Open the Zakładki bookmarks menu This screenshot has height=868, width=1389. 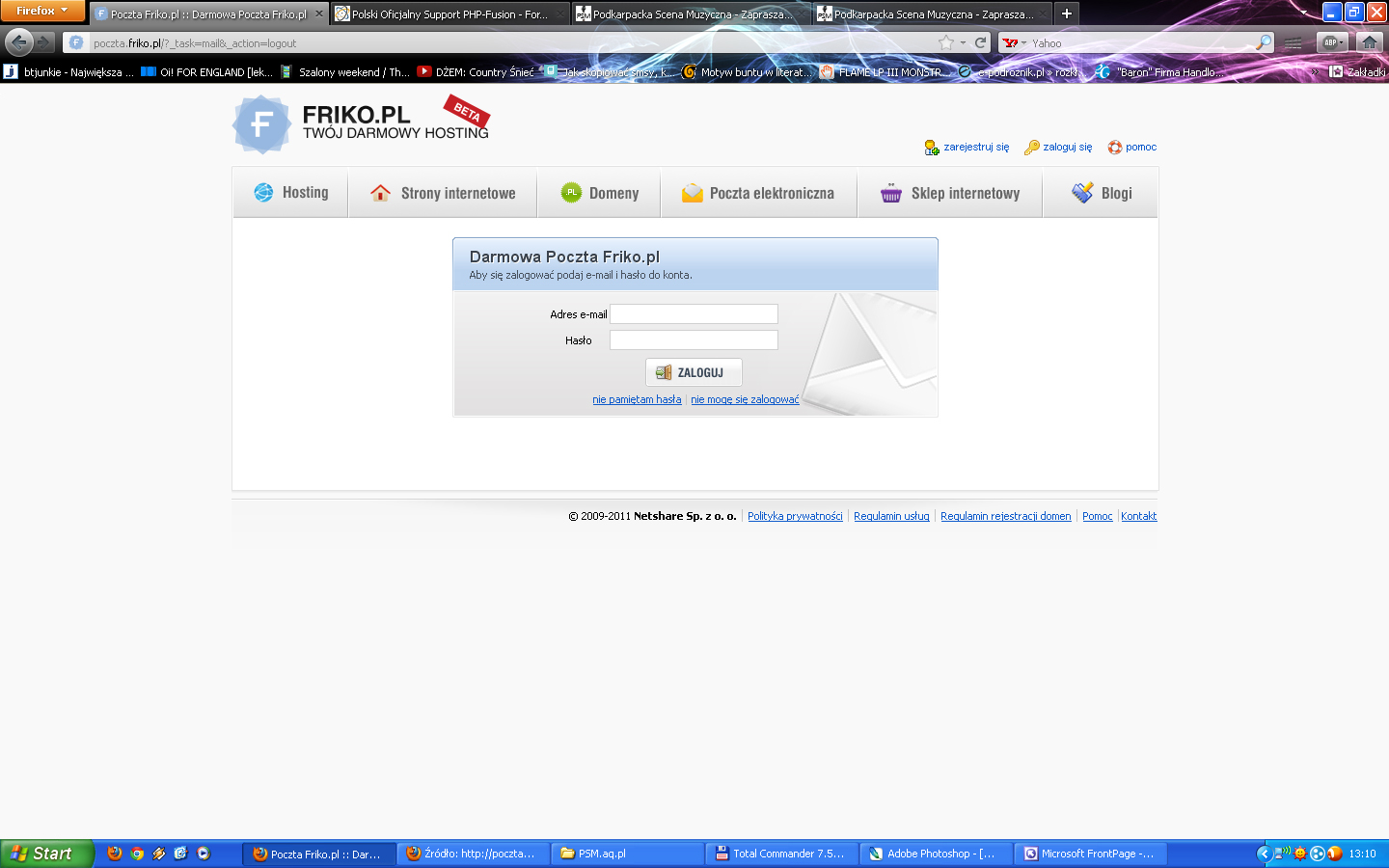coord(1357,71)
